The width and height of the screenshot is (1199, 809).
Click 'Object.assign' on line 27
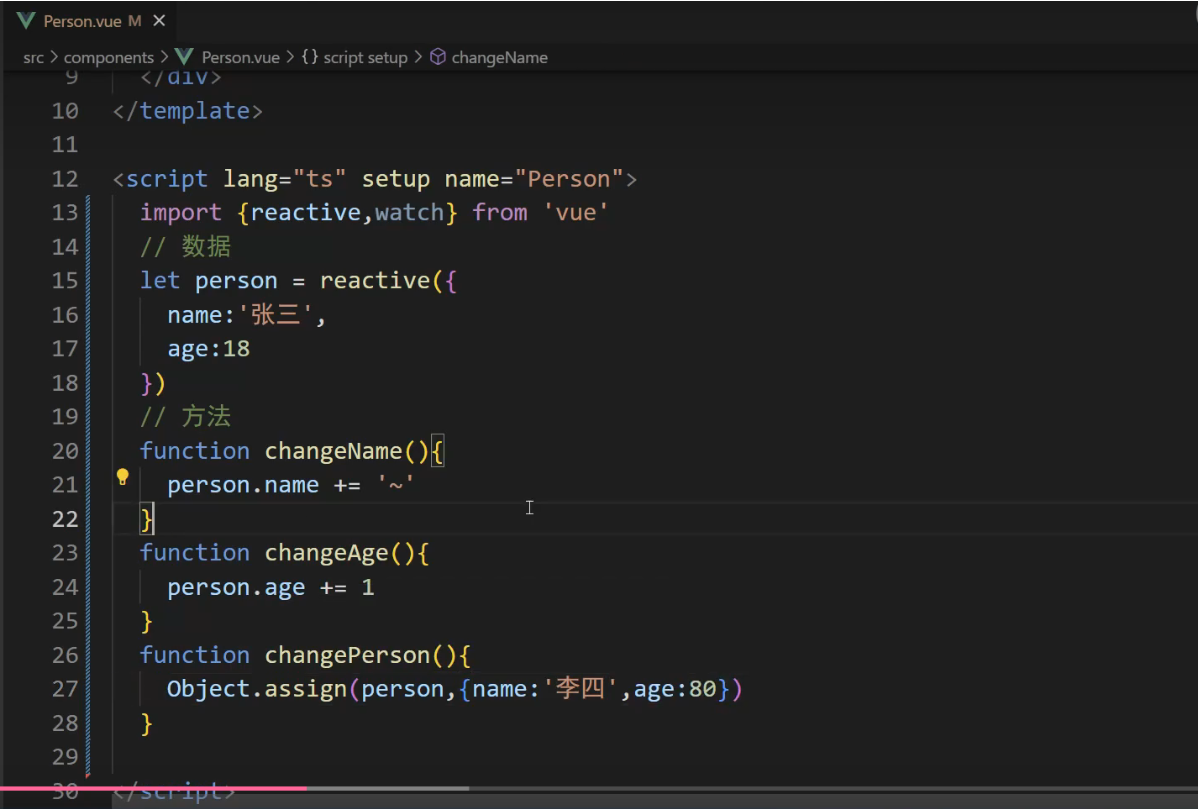[x=257, y=689]
